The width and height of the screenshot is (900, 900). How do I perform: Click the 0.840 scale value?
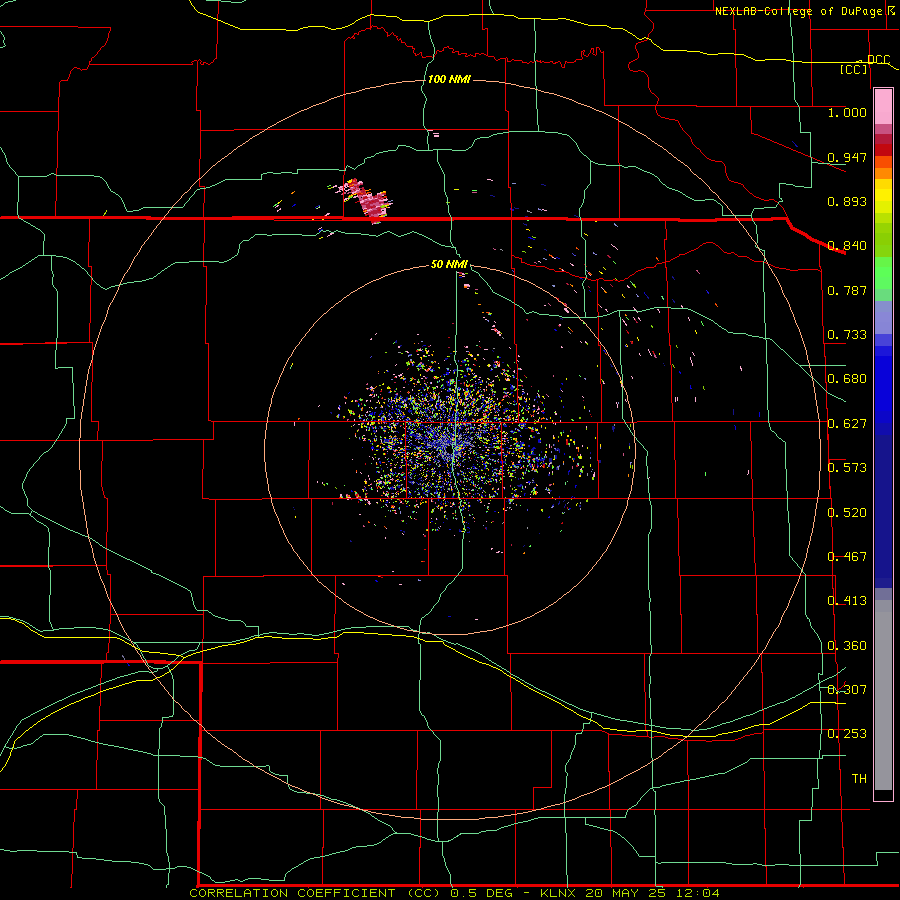[x=847, y=246]
